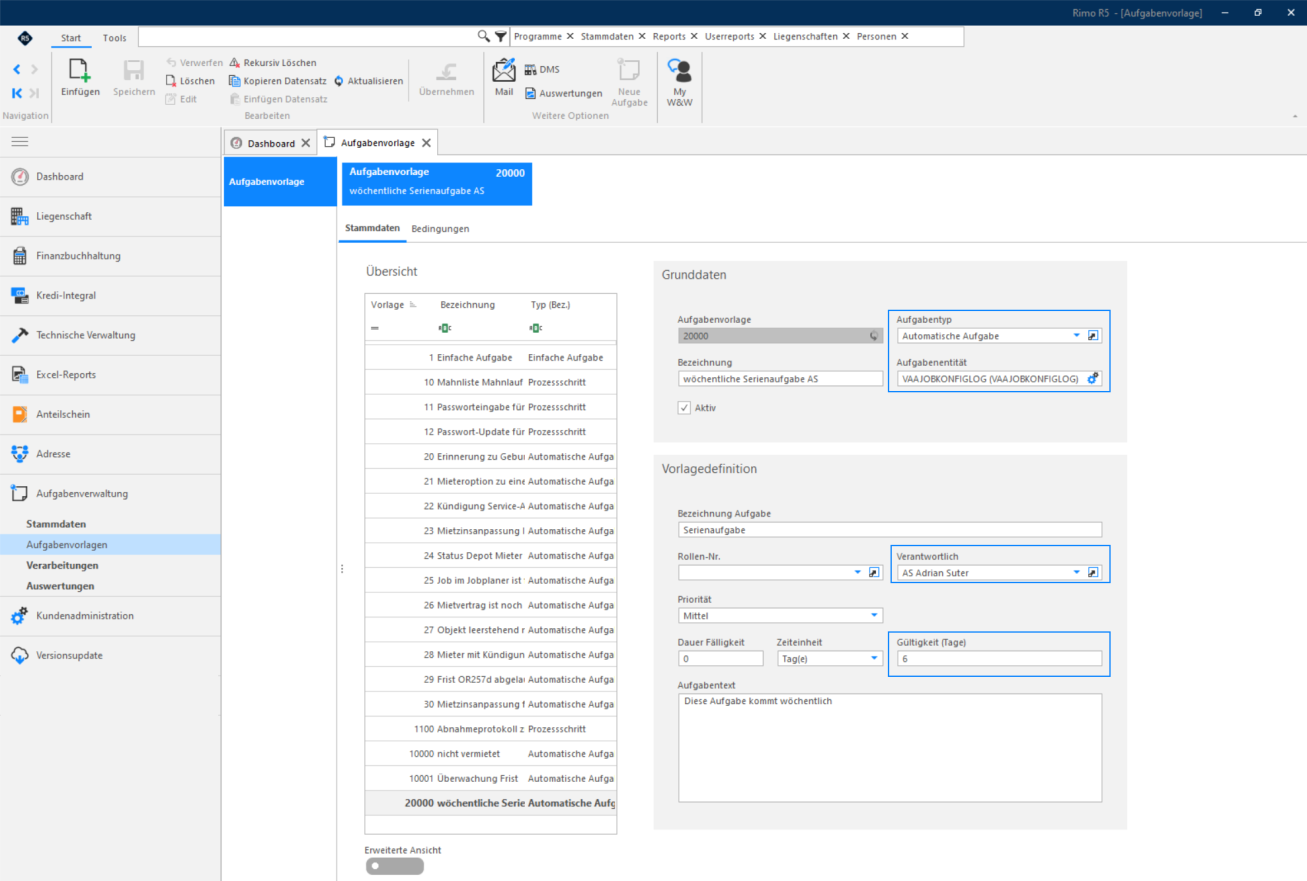The width and height of the screenshot is (1307, 881).
Task: Click the Mail envelope icon
Action: click(504, 70)
